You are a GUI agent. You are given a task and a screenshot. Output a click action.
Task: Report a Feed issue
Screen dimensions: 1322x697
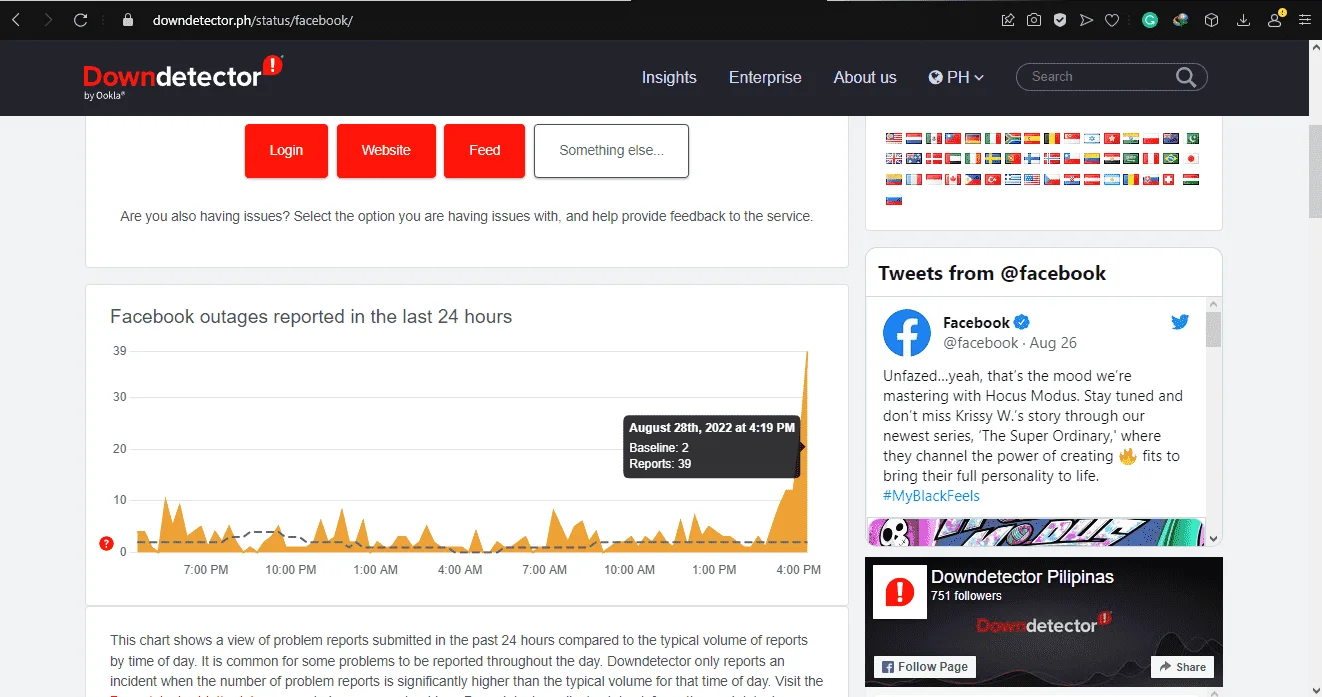pyautogui.click(x=484, y=151)
